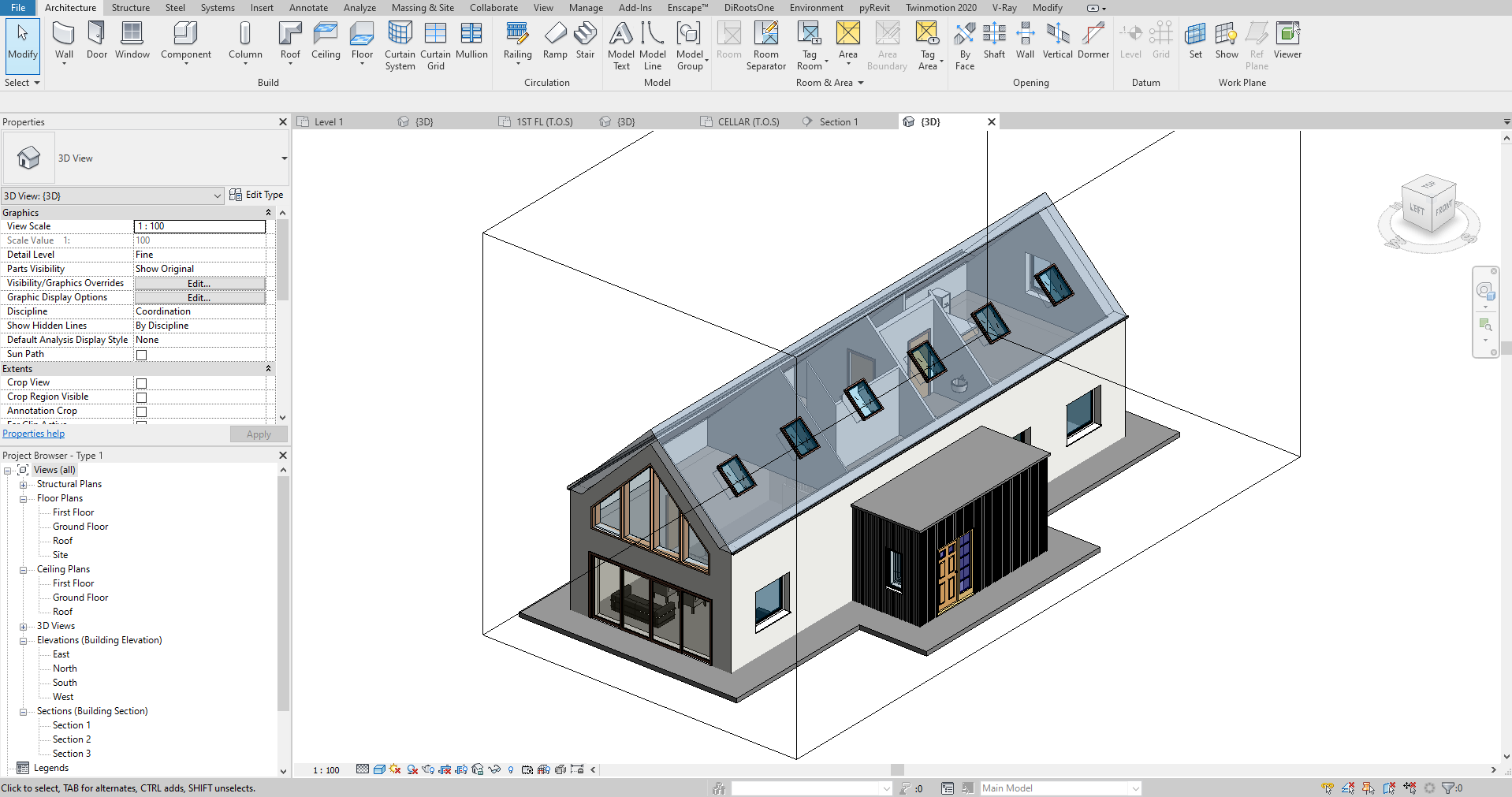Screen dimensions: 1512x797
Task: Open the Massing & Site ribbon tab
Action: tap(423, 7)
